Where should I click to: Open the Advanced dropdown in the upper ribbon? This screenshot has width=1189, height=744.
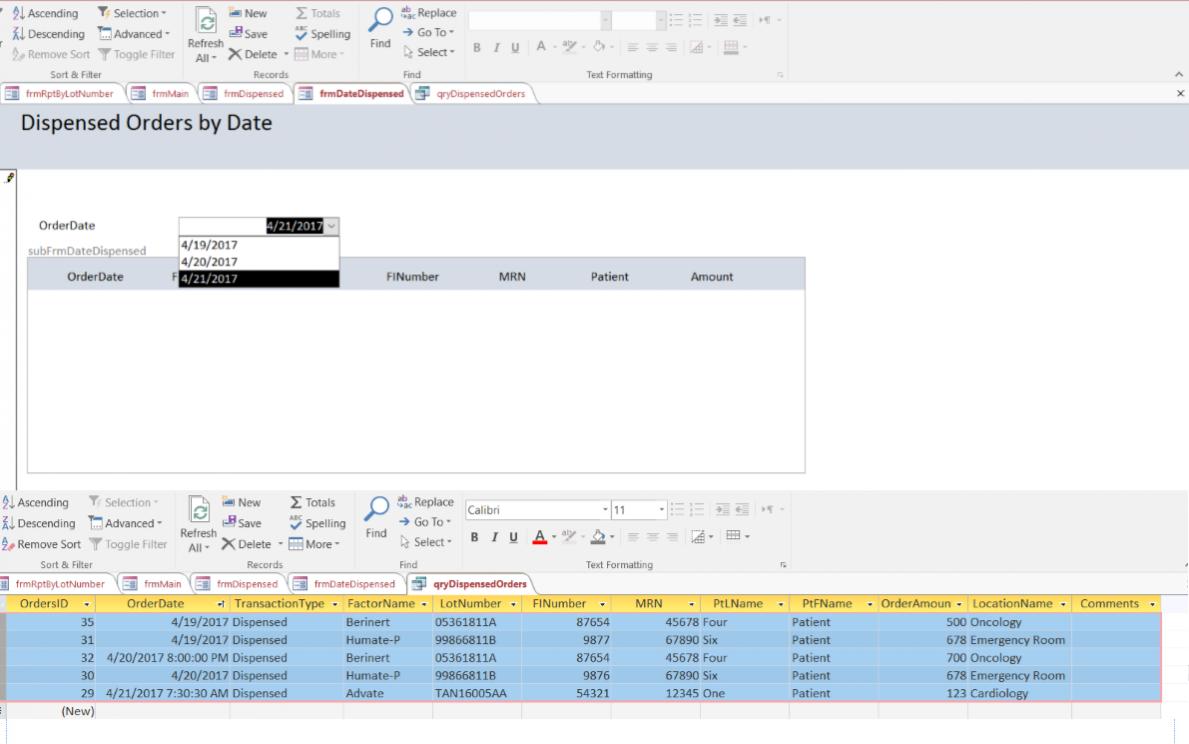[133, 33]
